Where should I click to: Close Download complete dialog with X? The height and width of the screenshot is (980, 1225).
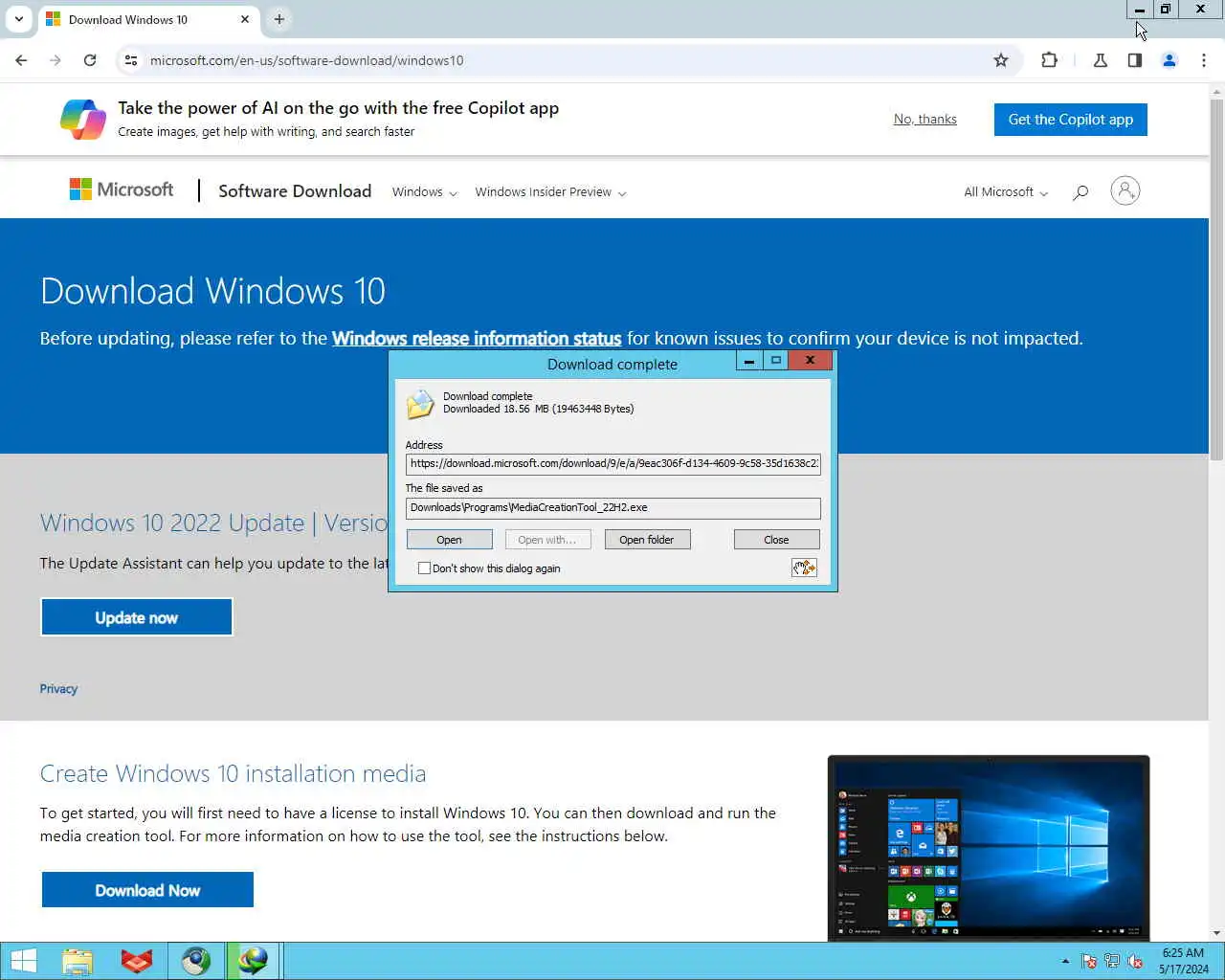point(810,361)
